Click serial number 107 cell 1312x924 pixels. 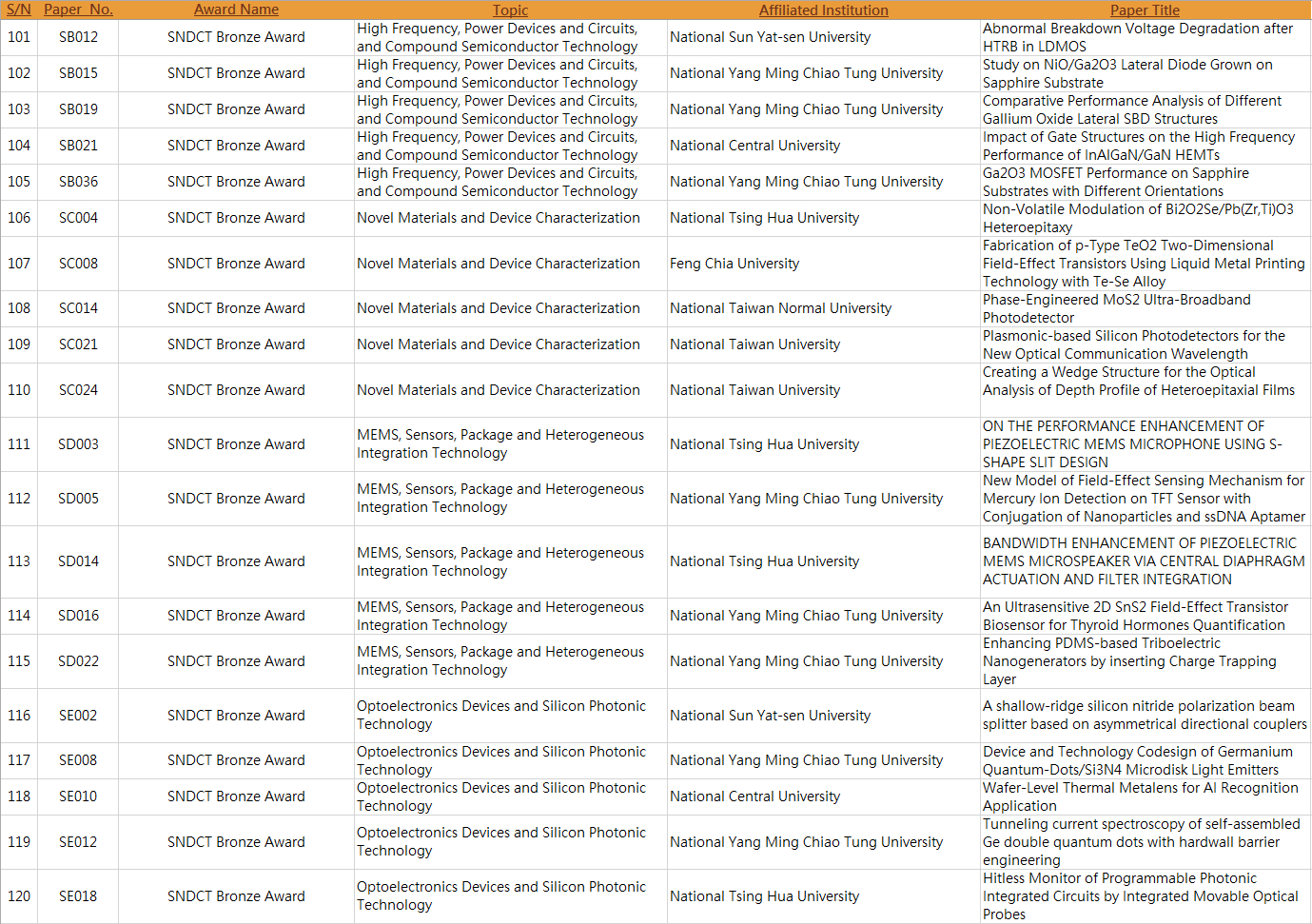click(19, 264)
